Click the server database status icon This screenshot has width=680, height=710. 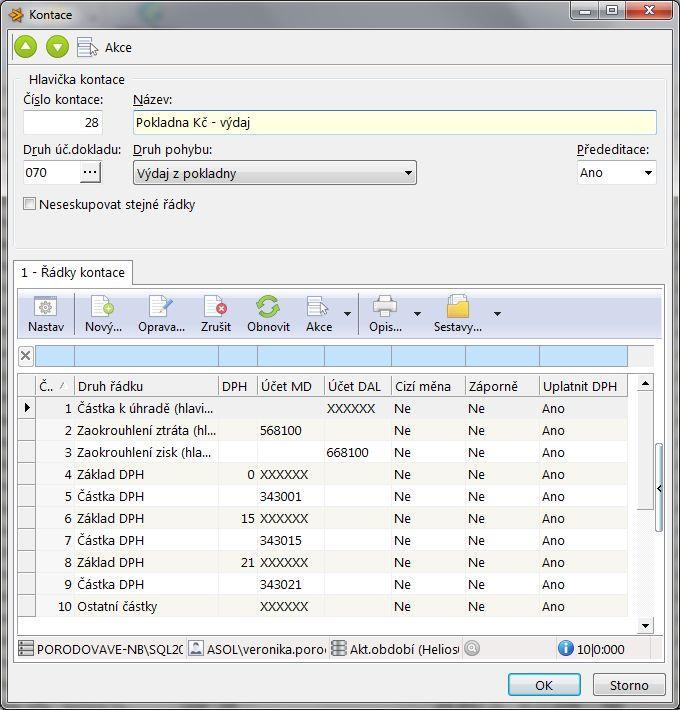(x=26, y=648)
